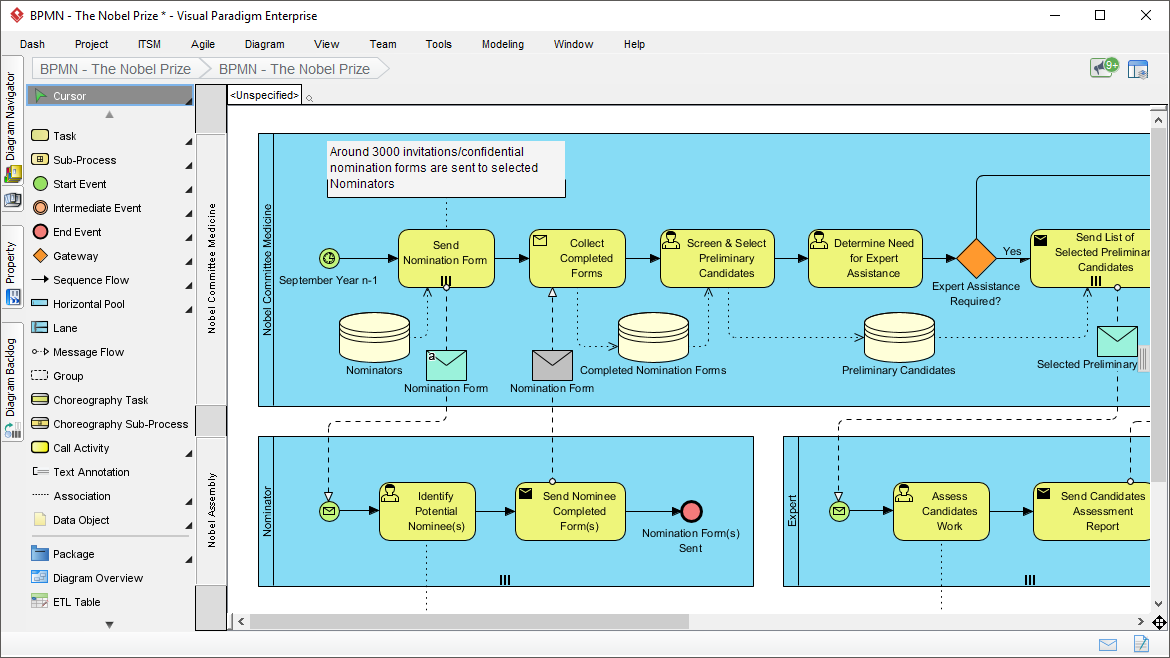The height and width of the screenshot is (658, 1170).
Task: Open the Dash menu
Action: [x=32, y=44]
